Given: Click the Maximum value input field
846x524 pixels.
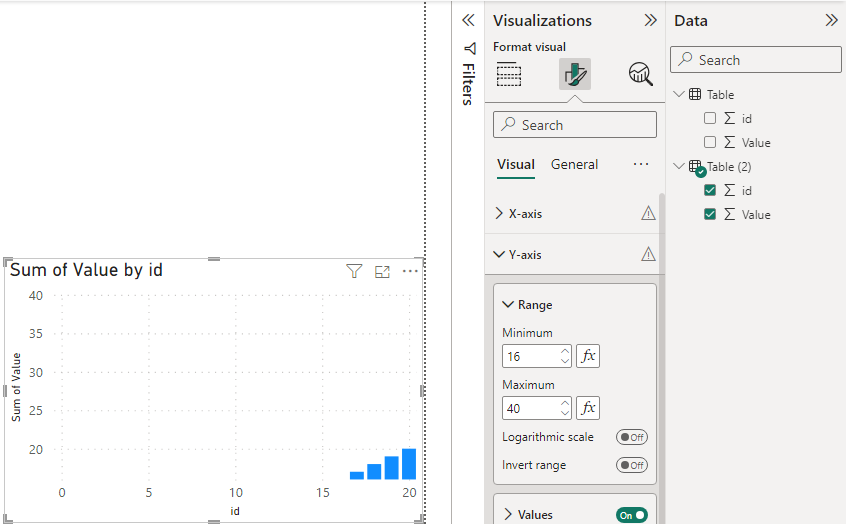Looking at the screenshot, I should pos(531,408).
